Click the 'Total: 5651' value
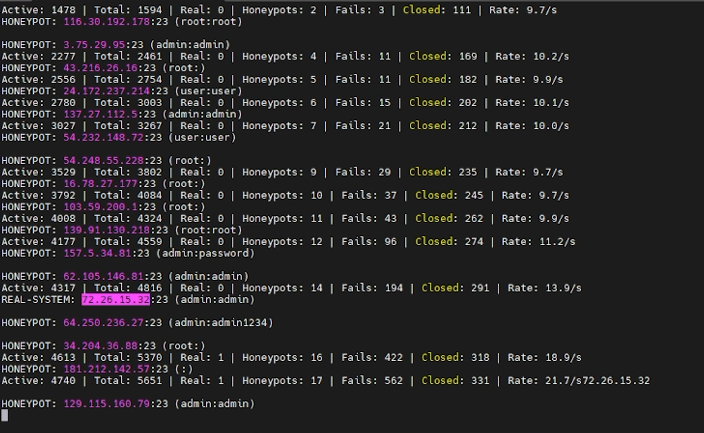704x433 pixels. pos(128,381)
